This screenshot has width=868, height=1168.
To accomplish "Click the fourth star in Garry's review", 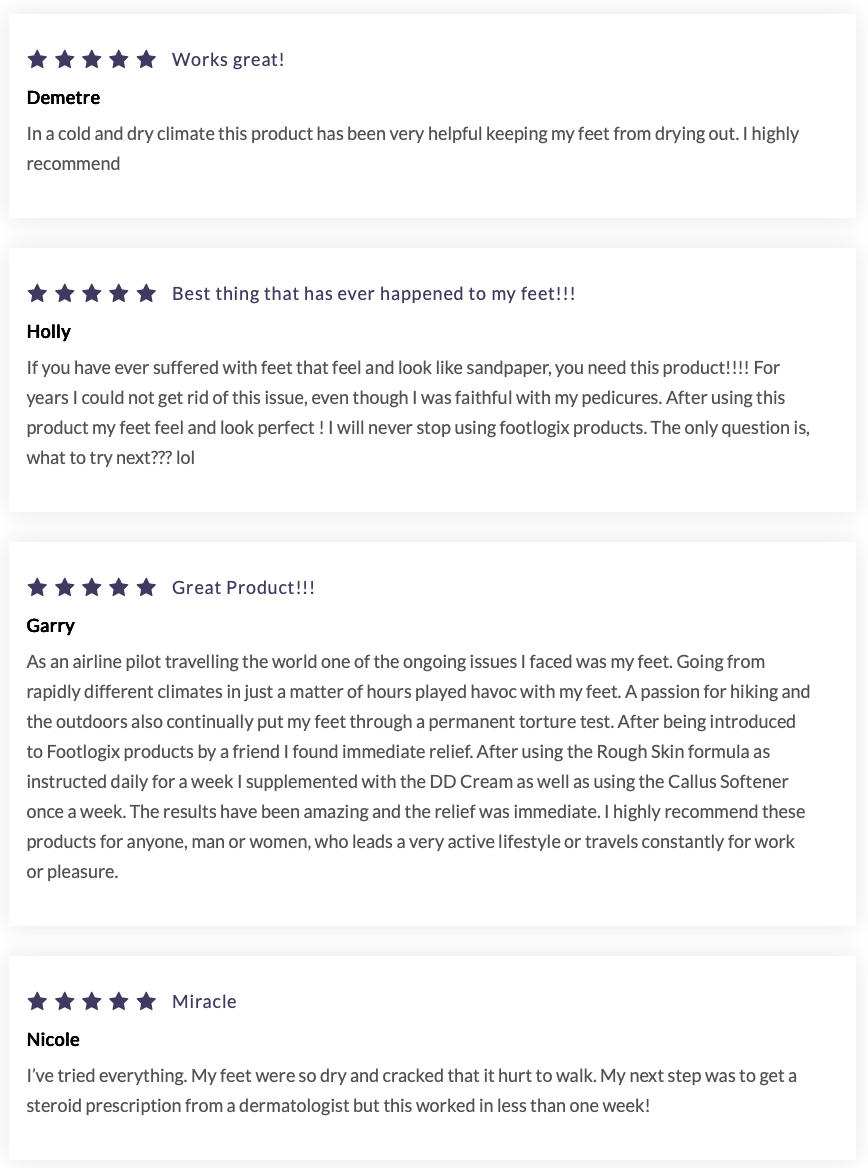I will pyautogui.click(x=119, y=587).
